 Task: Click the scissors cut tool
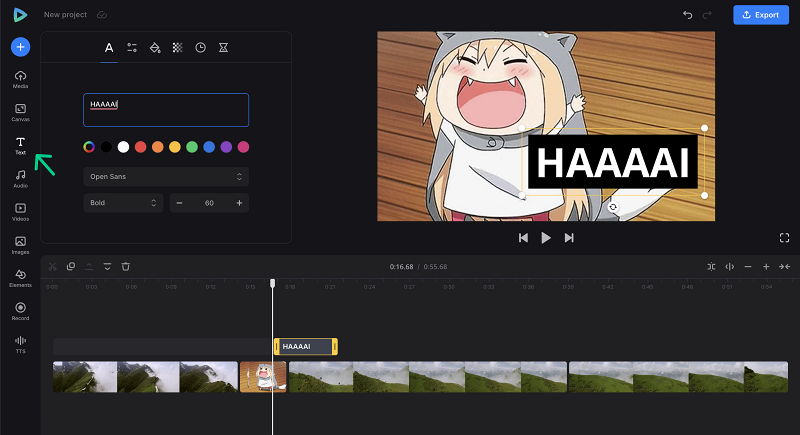[x=52, y=267]
